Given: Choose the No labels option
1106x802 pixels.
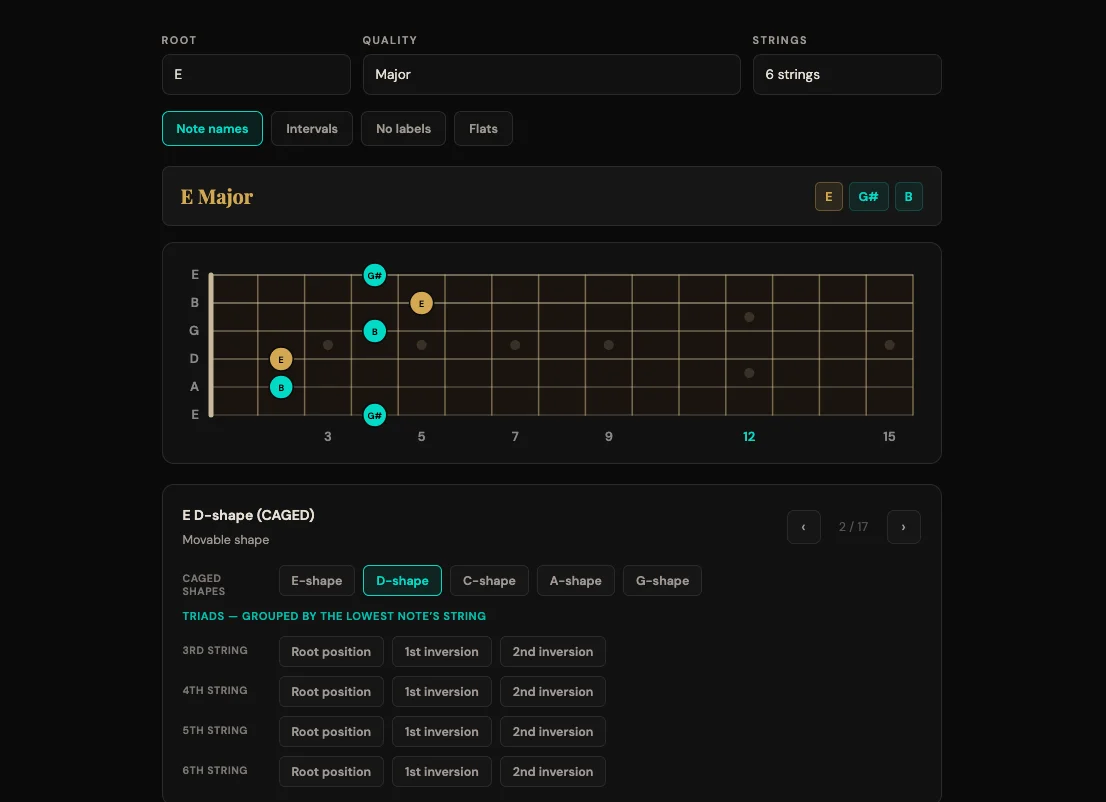Looking at the screenshot, I should 403,128.
